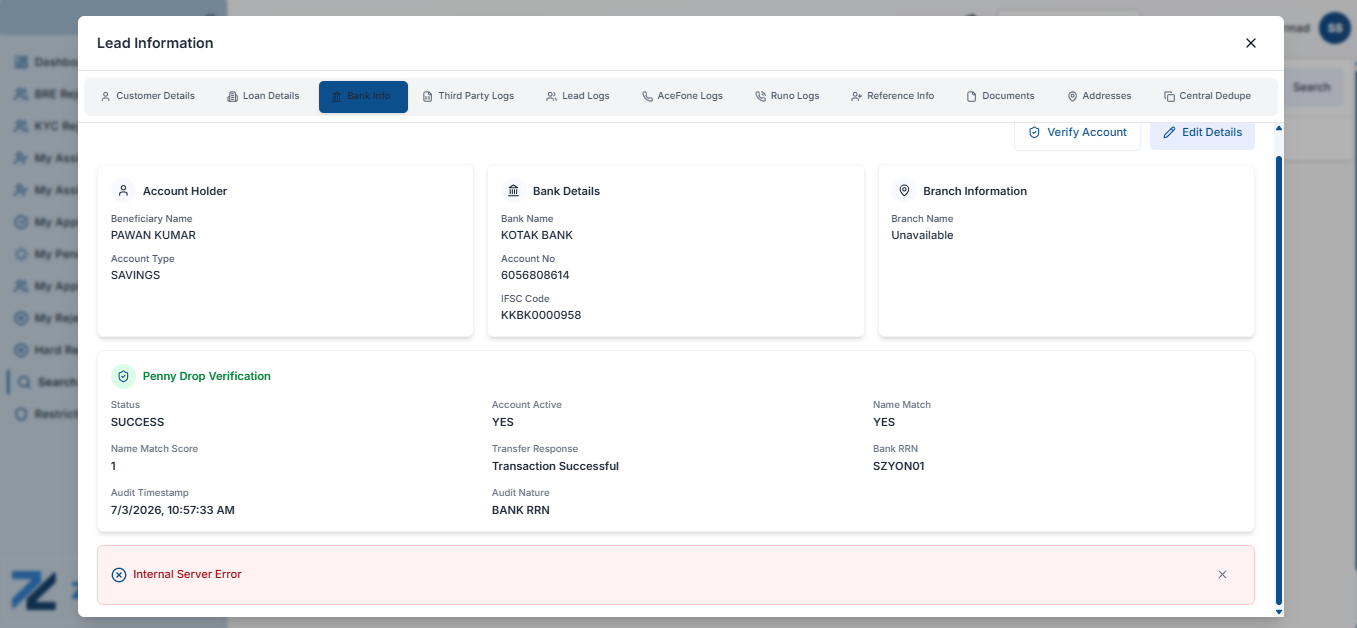Click the user avatar in the background header
Screen dimensions: 1357x628
pyautogui.click(x=1334, y=28)
